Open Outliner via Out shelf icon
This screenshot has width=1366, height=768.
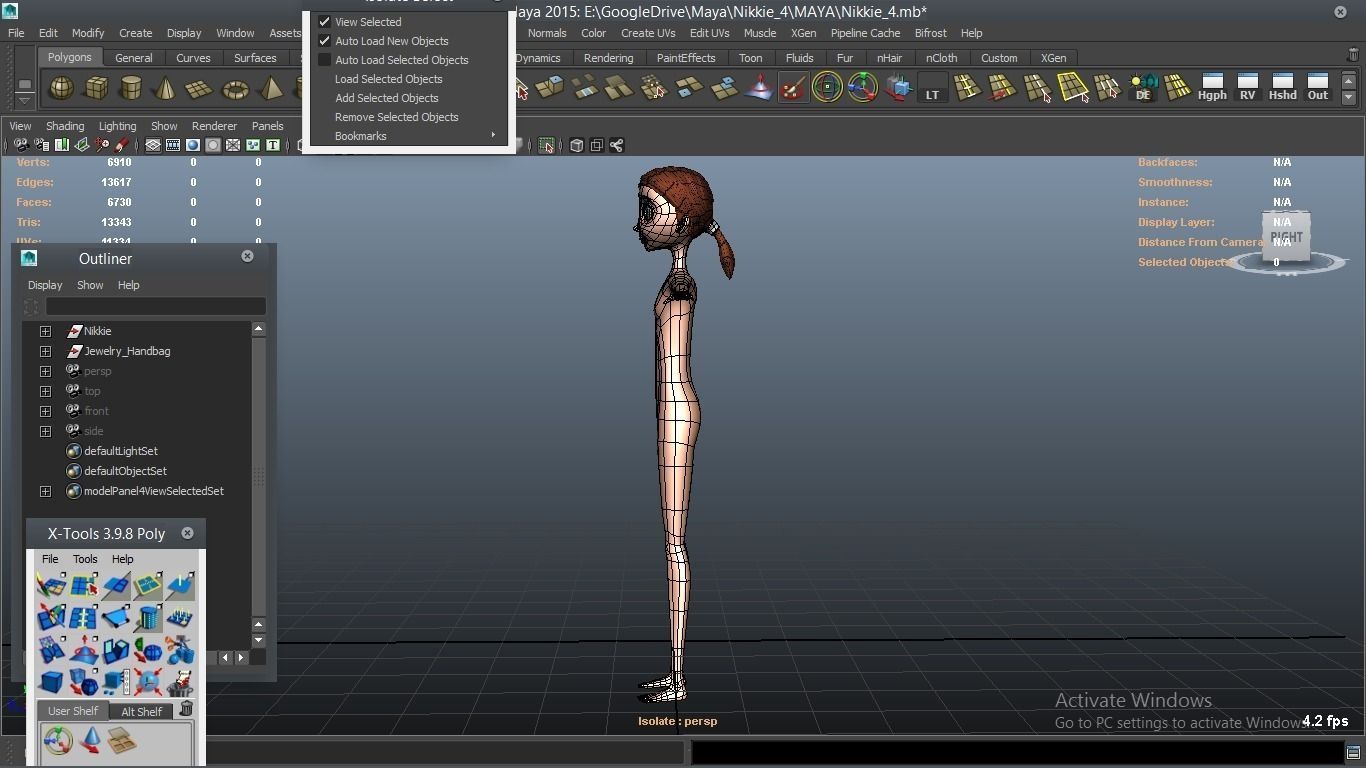(1318, 88)
